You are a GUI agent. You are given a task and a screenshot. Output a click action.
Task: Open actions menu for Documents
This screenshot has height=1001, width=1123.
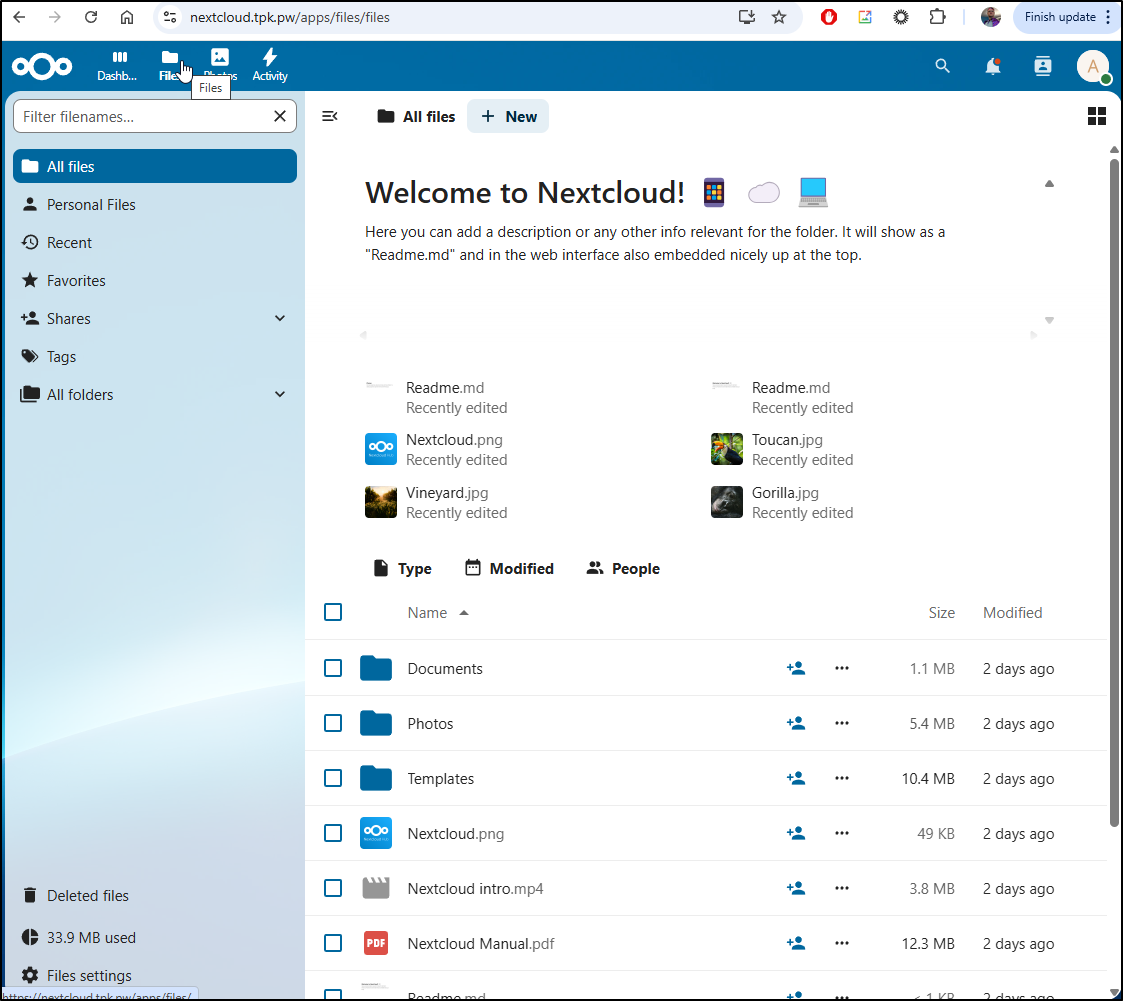click(842, 668)
